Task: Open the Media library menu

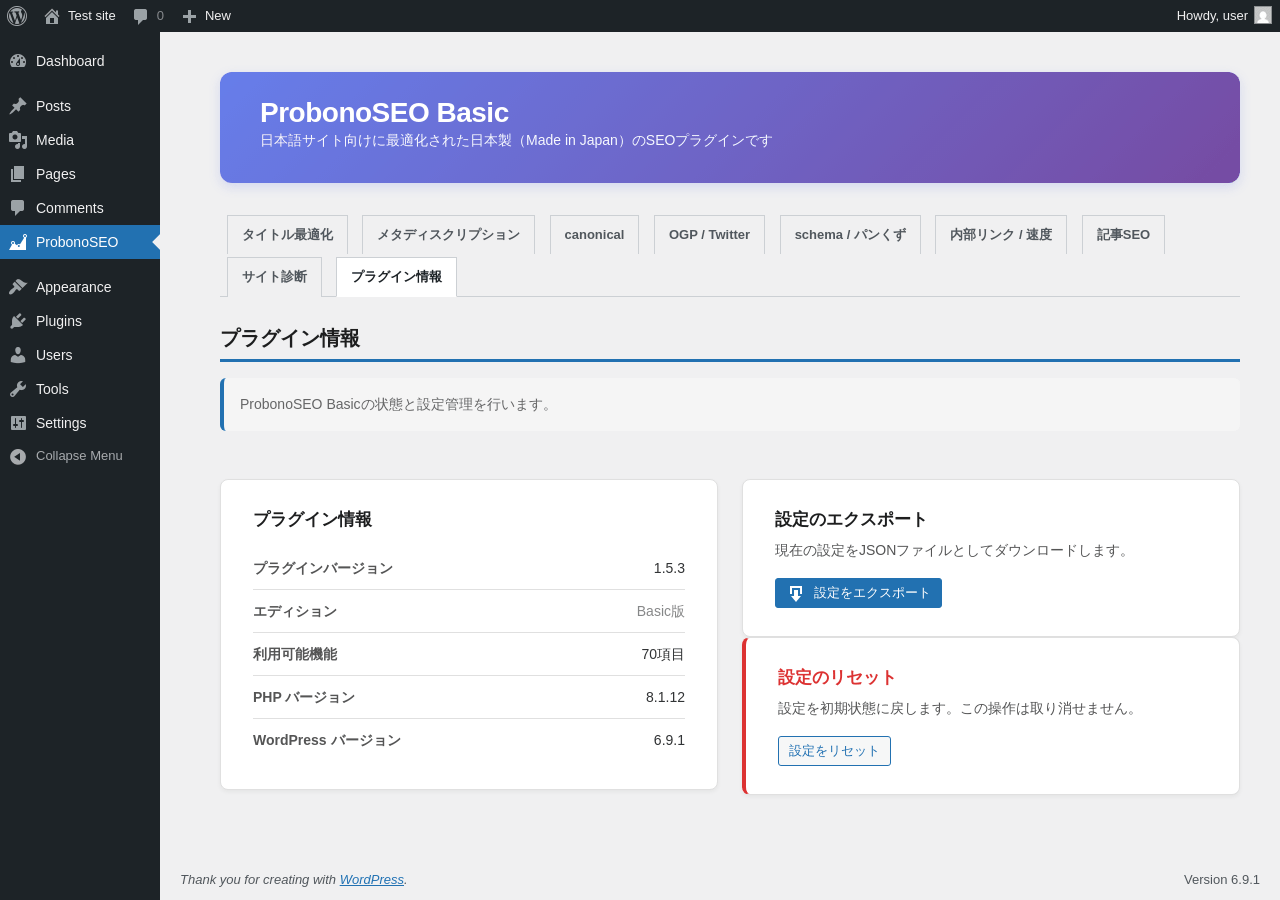Action: [55, 140]
